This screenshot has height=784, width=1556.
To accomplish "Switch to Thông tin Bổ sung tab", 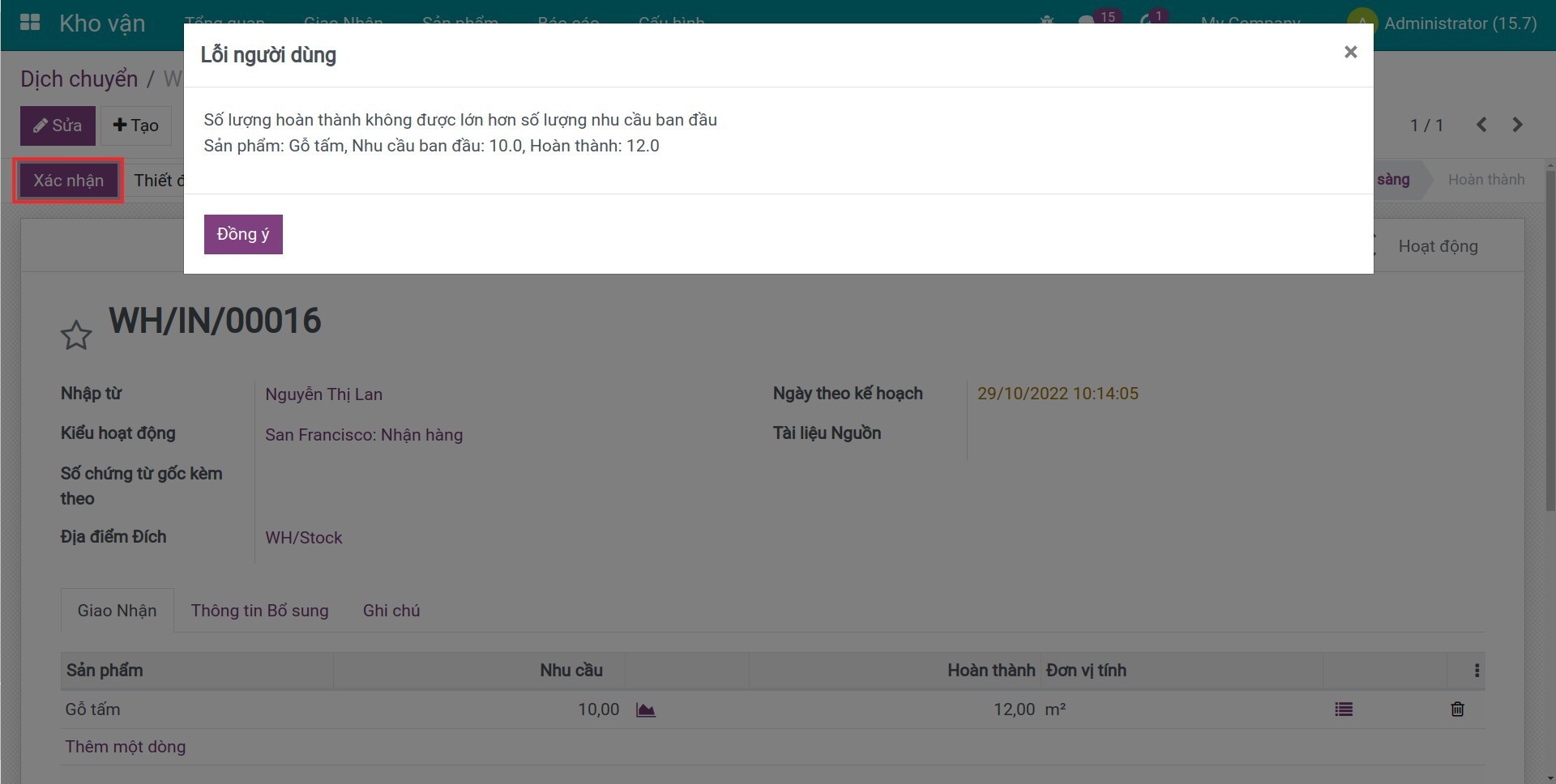I will point(259,611).
